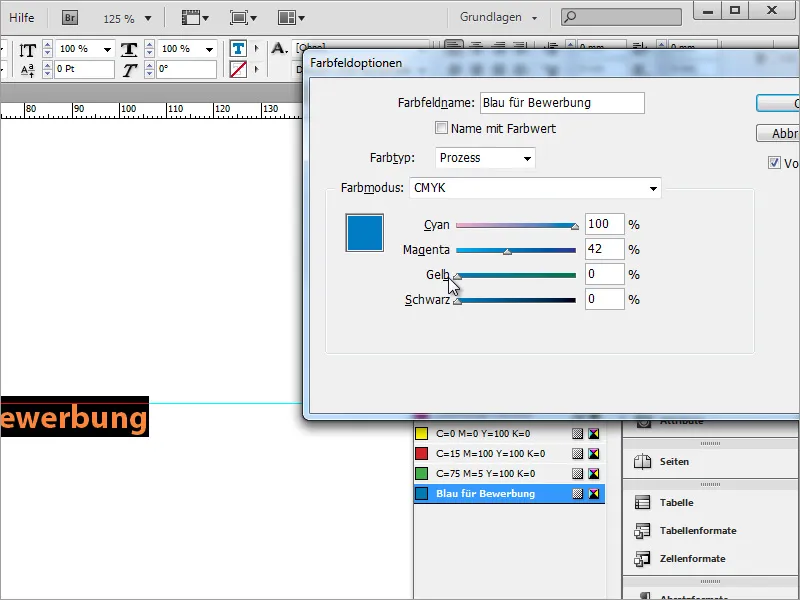Open horizontal scale 100 % dropdown arrow
This screenshot has width=800, height=600.
(x=209, y=49)
